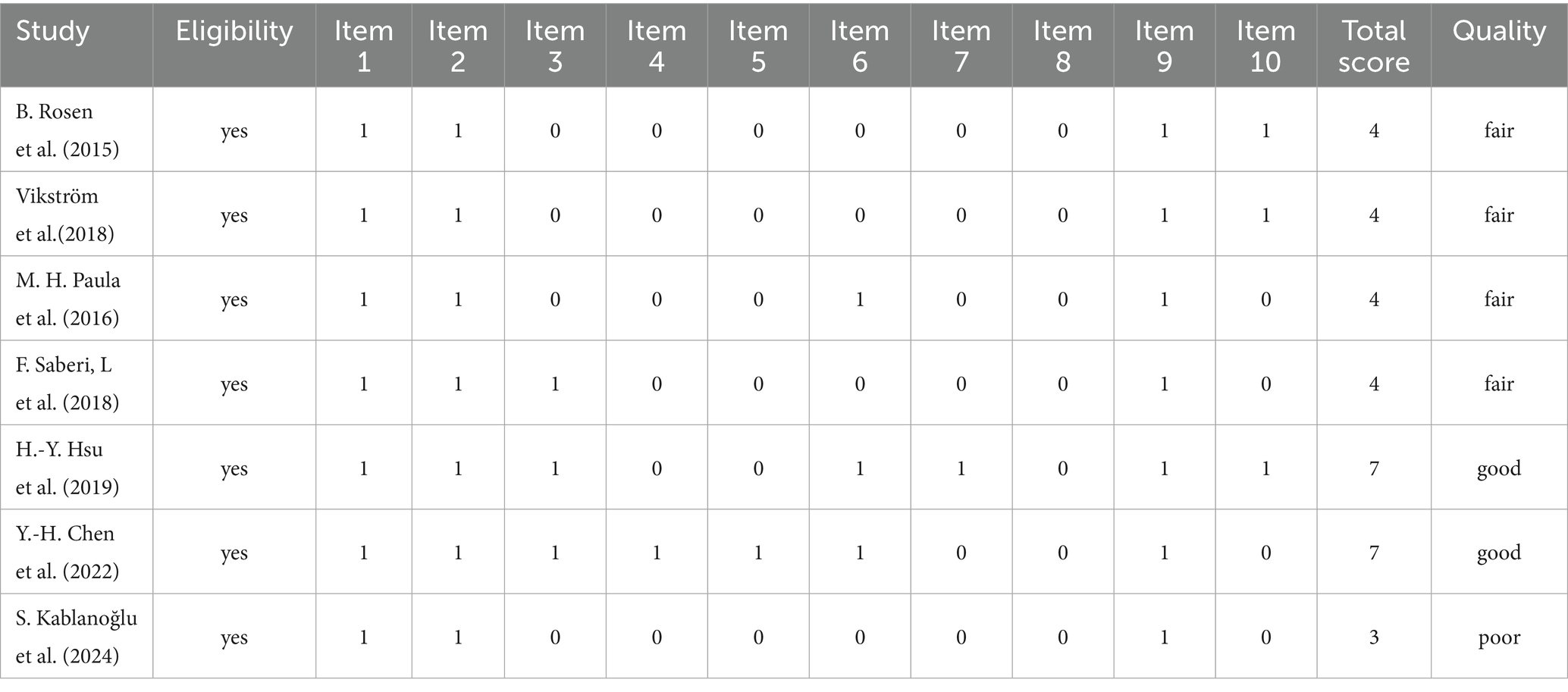Click the Total score column header
Image resolution: width=1568 pixels, height=692 pixels.
1373,45
